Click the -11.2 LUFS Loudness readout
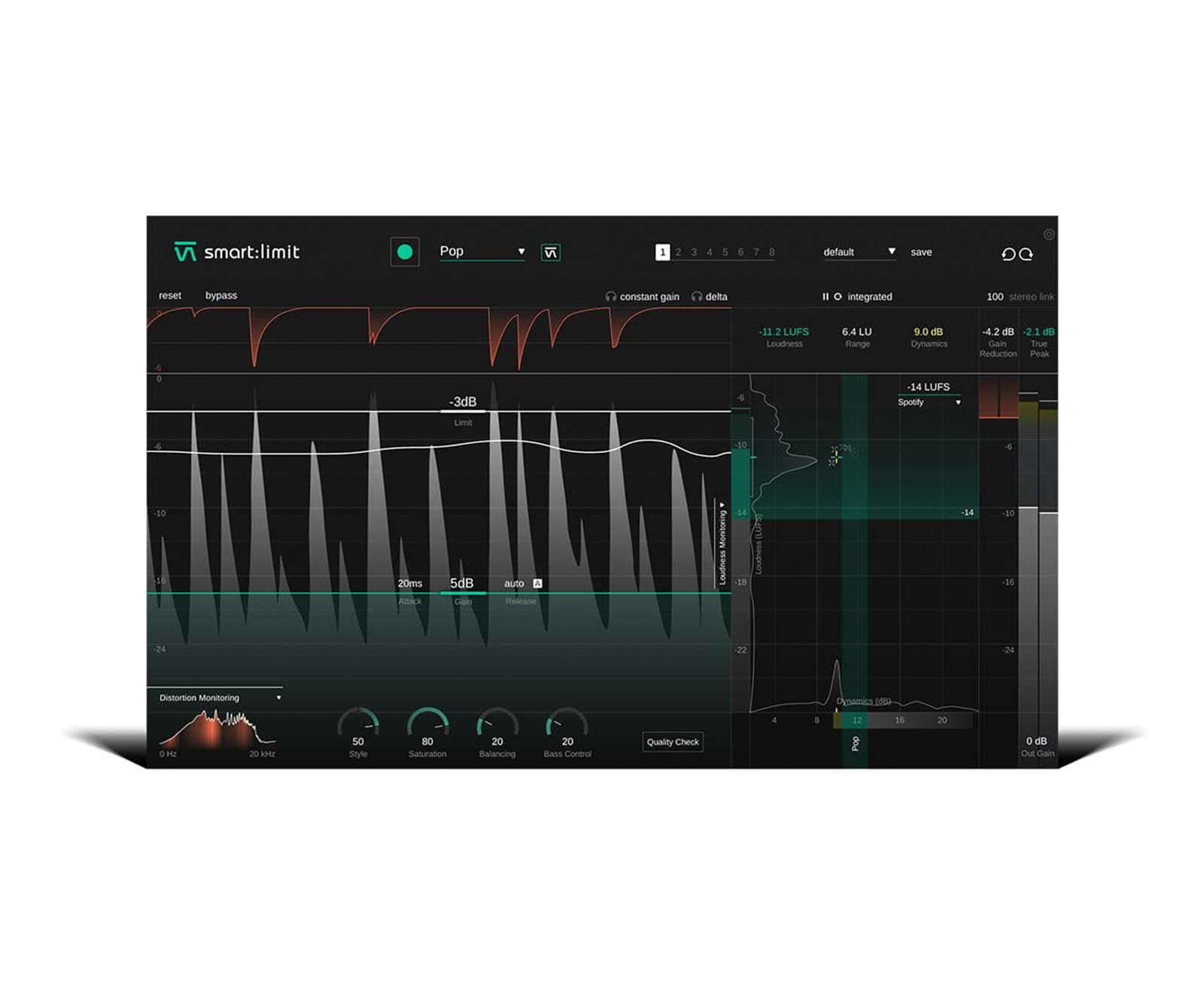 [x=784, y=332]
